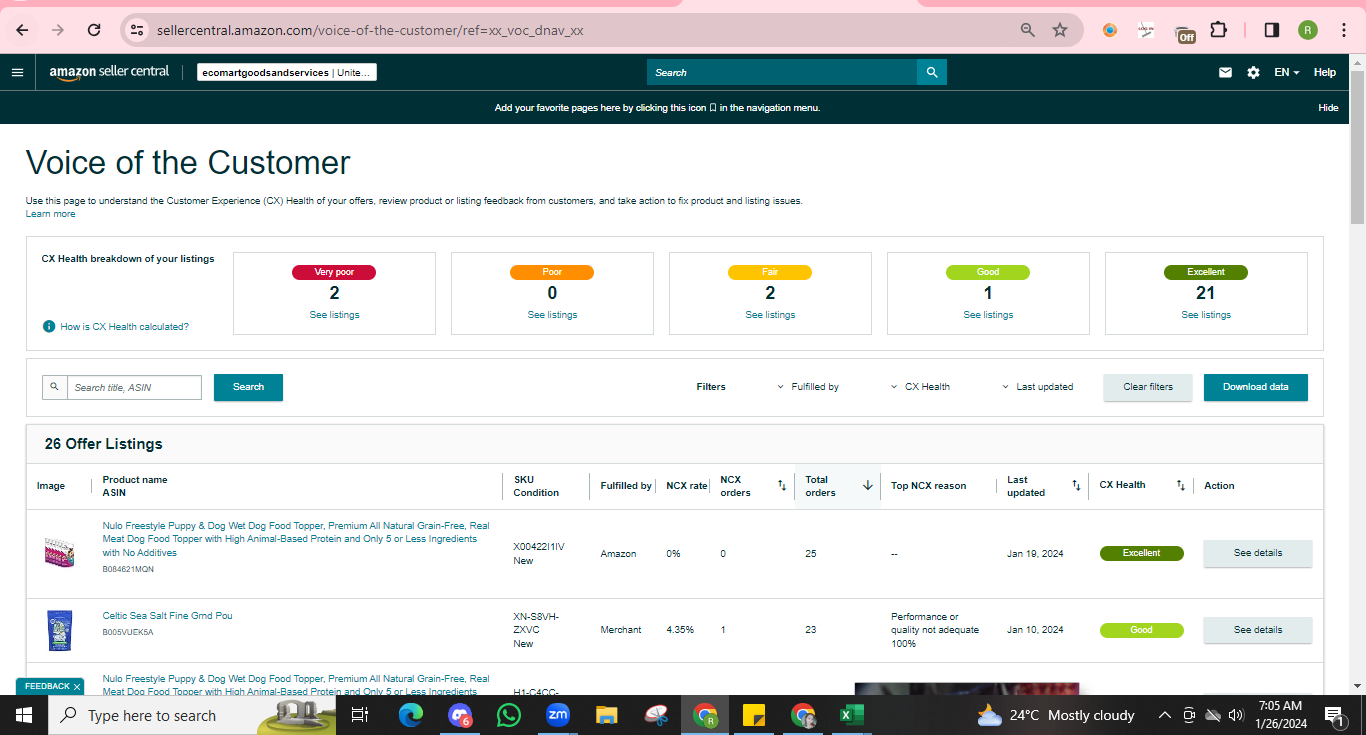Open Windows Start menu
Image resolution: width=1366 pixels, height=735 pixels.
pyautogui.click(x=23, y=715)
